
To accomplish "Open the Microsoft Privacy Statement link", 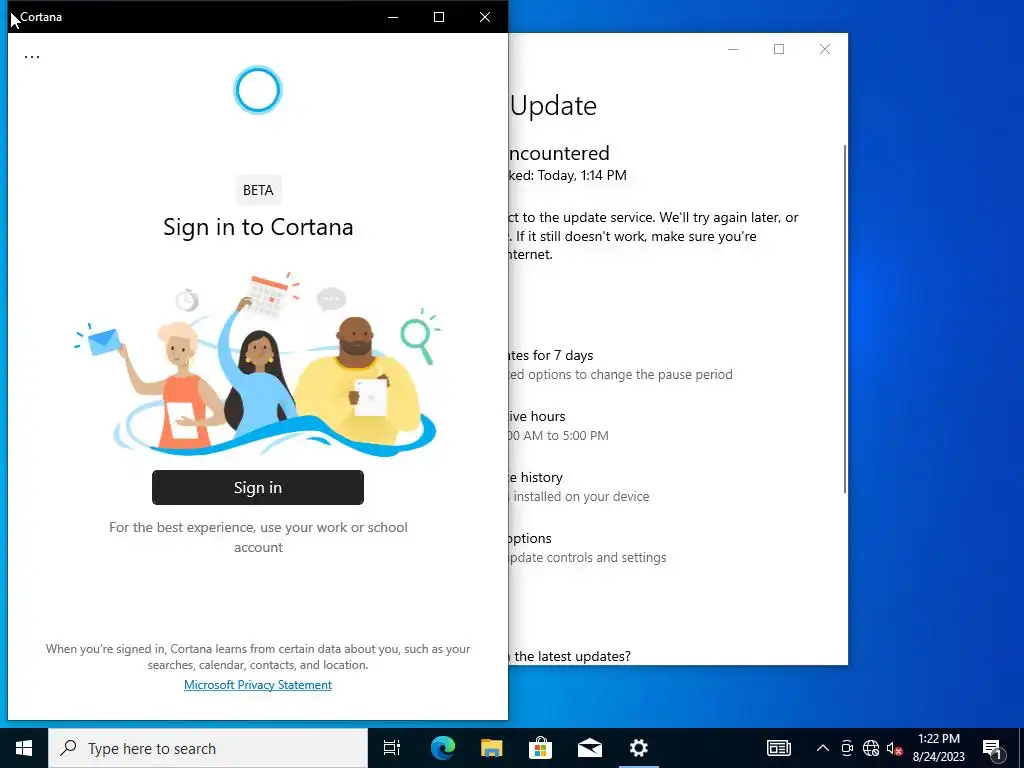I will (258, 684).
